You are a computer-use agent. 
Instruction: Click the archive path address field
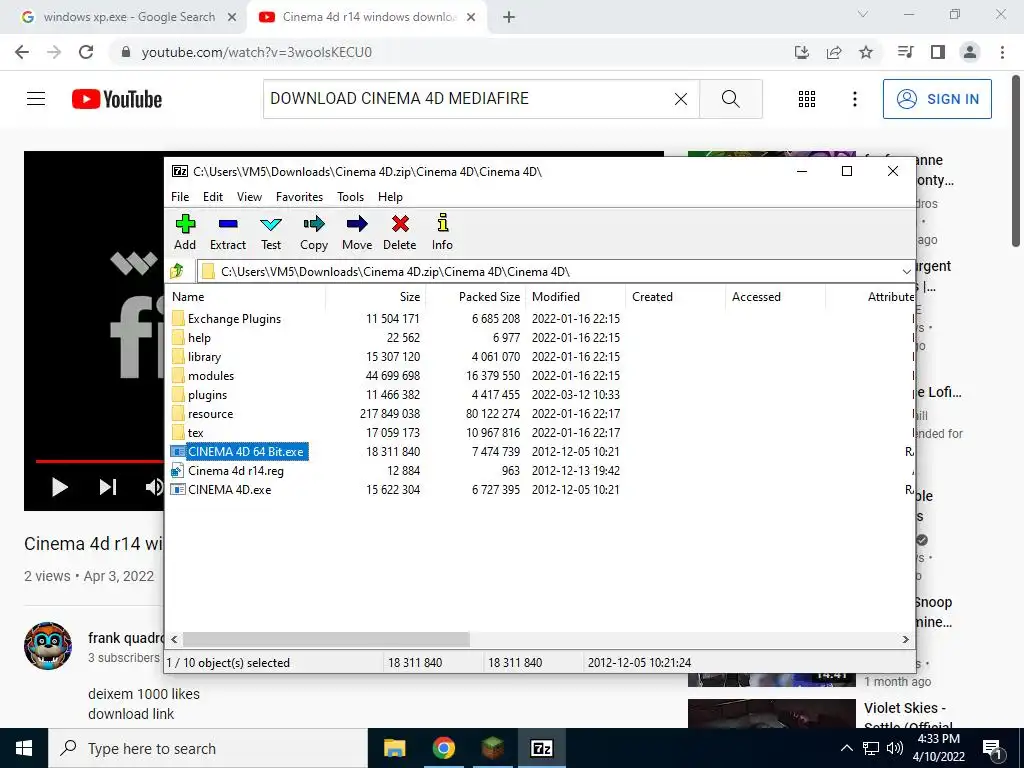(547, 271)
